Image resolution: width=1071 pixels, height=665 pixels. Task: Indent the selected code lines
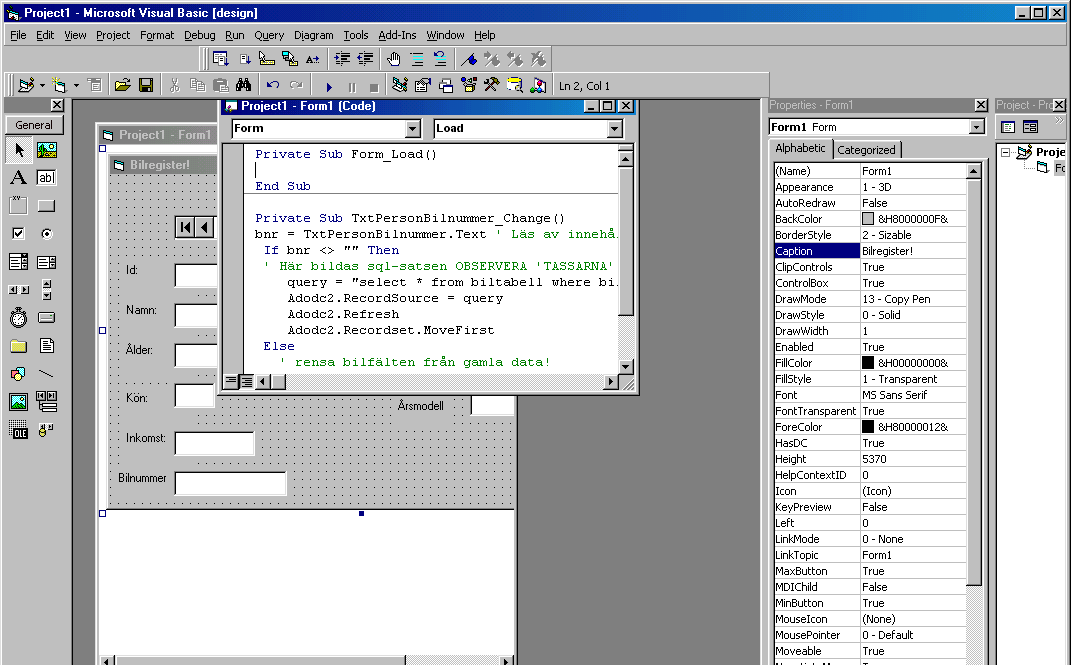point(342,59)
